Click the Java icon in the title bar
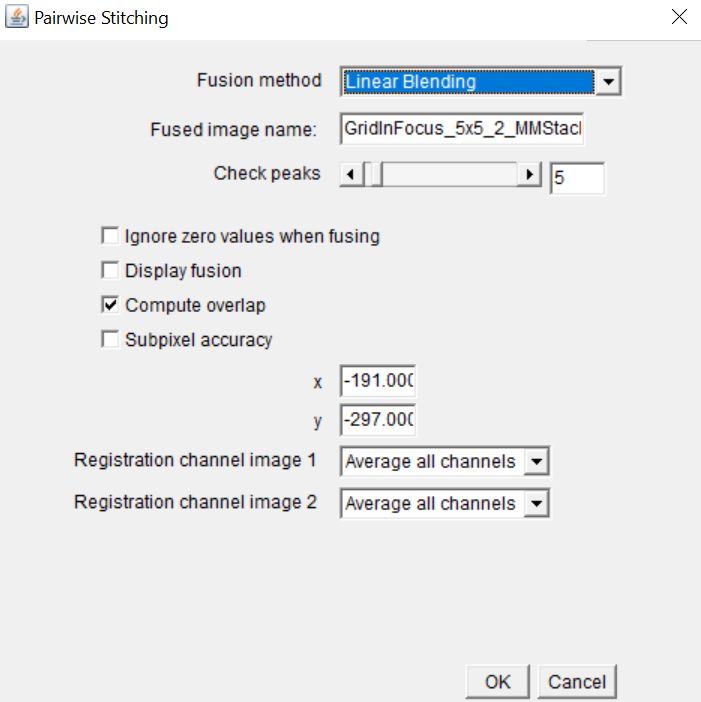701x702 pixels. [x=17, y=18]
